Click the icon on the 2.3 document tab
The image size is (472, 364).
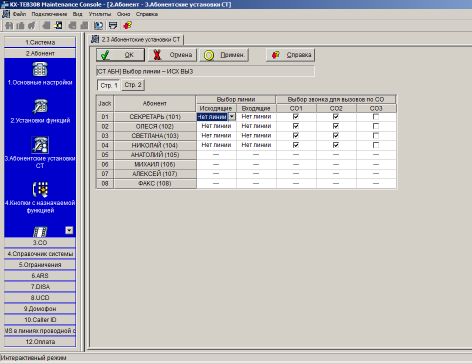pos(95,39)
